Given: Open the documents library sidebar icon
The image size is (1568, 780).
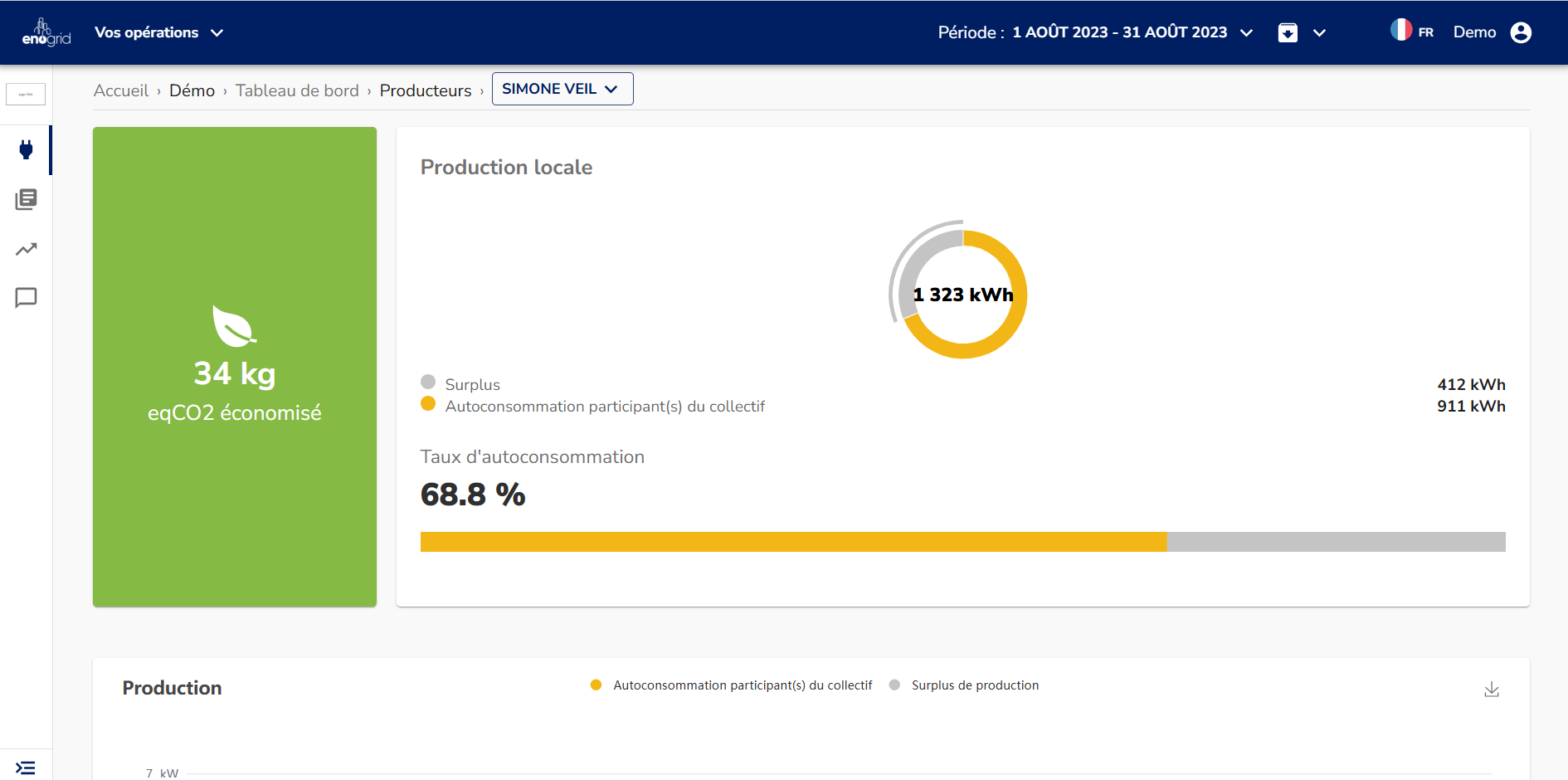Looking at the screenshot, I should pos(26,199).
